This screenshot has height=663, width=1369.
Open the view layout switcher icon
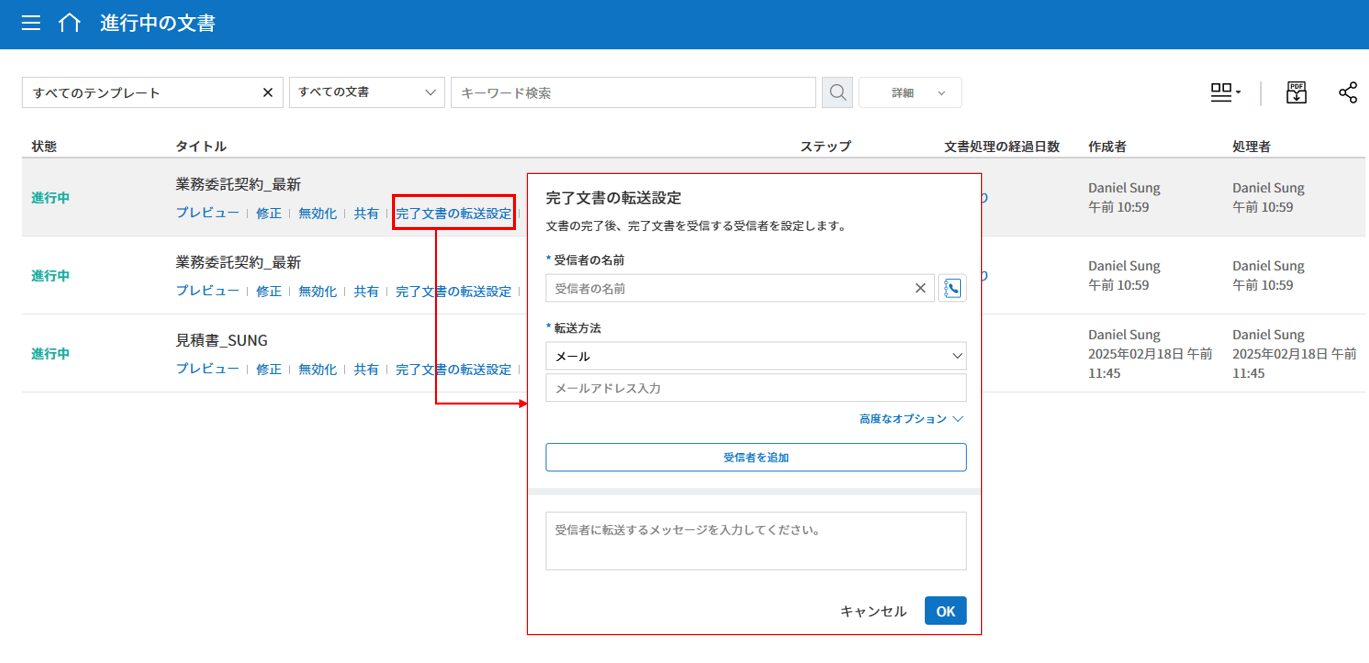[1225, 93]
